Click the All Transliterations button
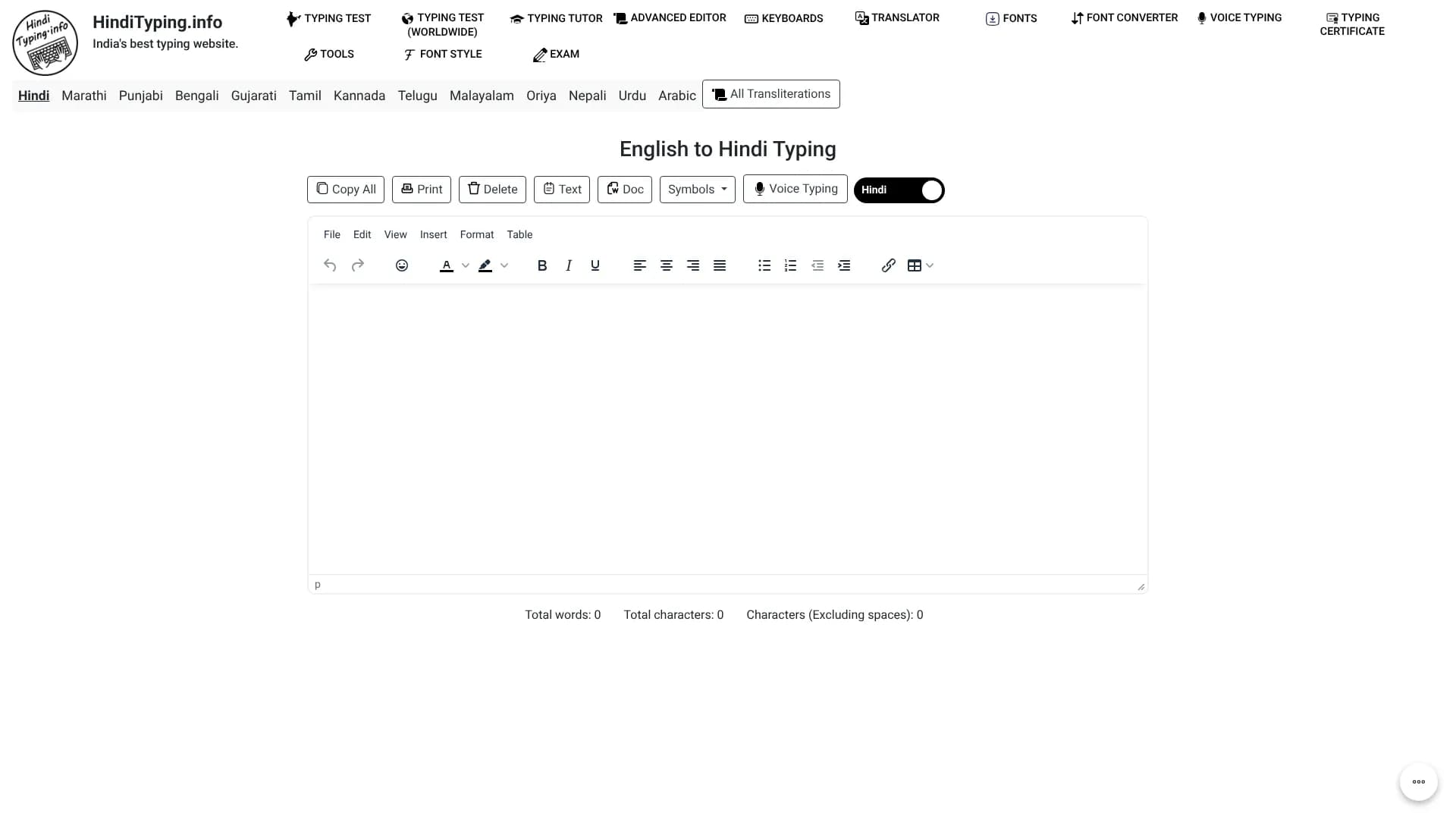The width and height of the screenshot is (1456, 819). (x=770, y=94)
